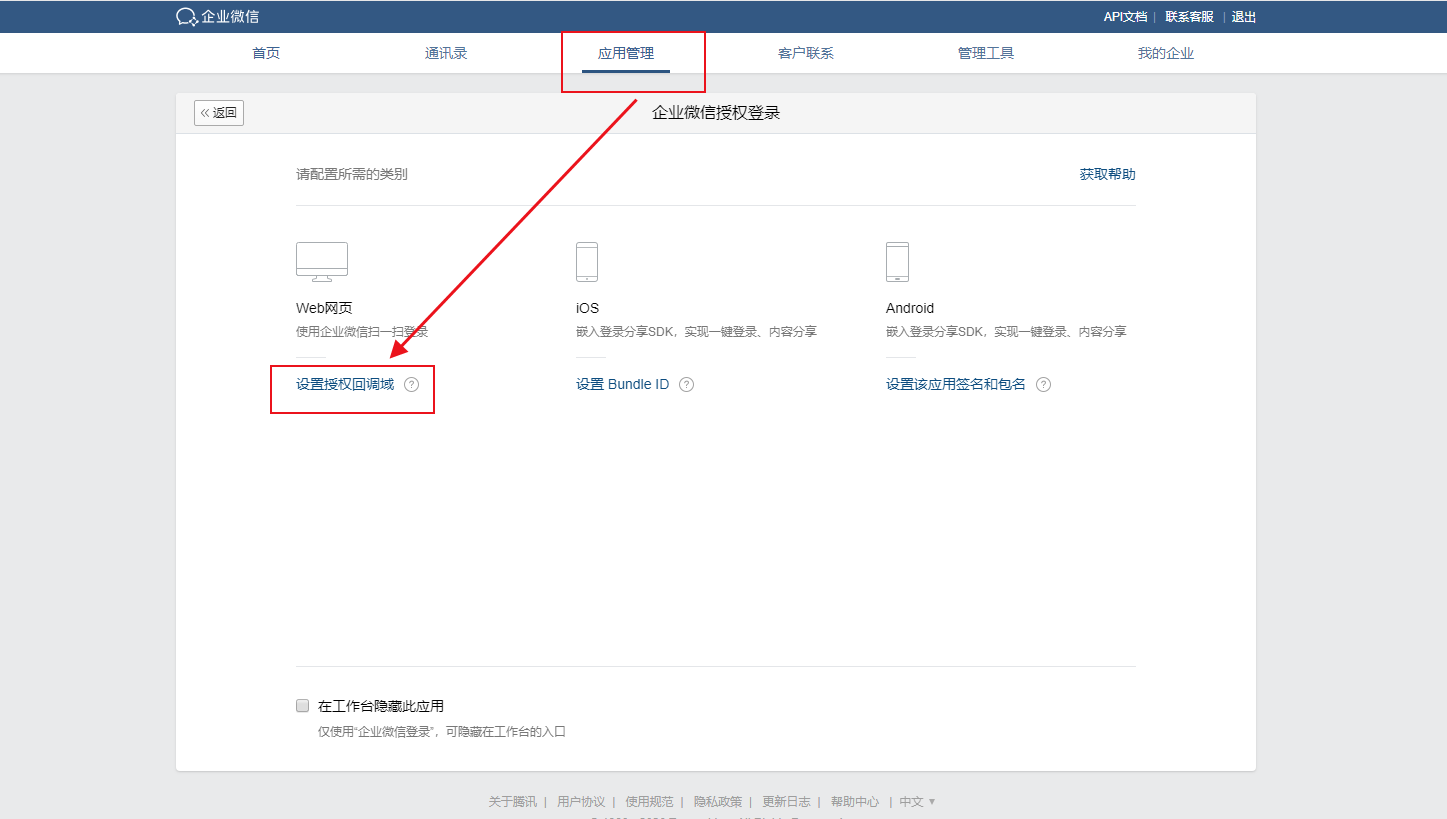Open 设置 Bundle ID link
The height and width of the screenshot is (819, 1447).
click(x=622, y=385)
